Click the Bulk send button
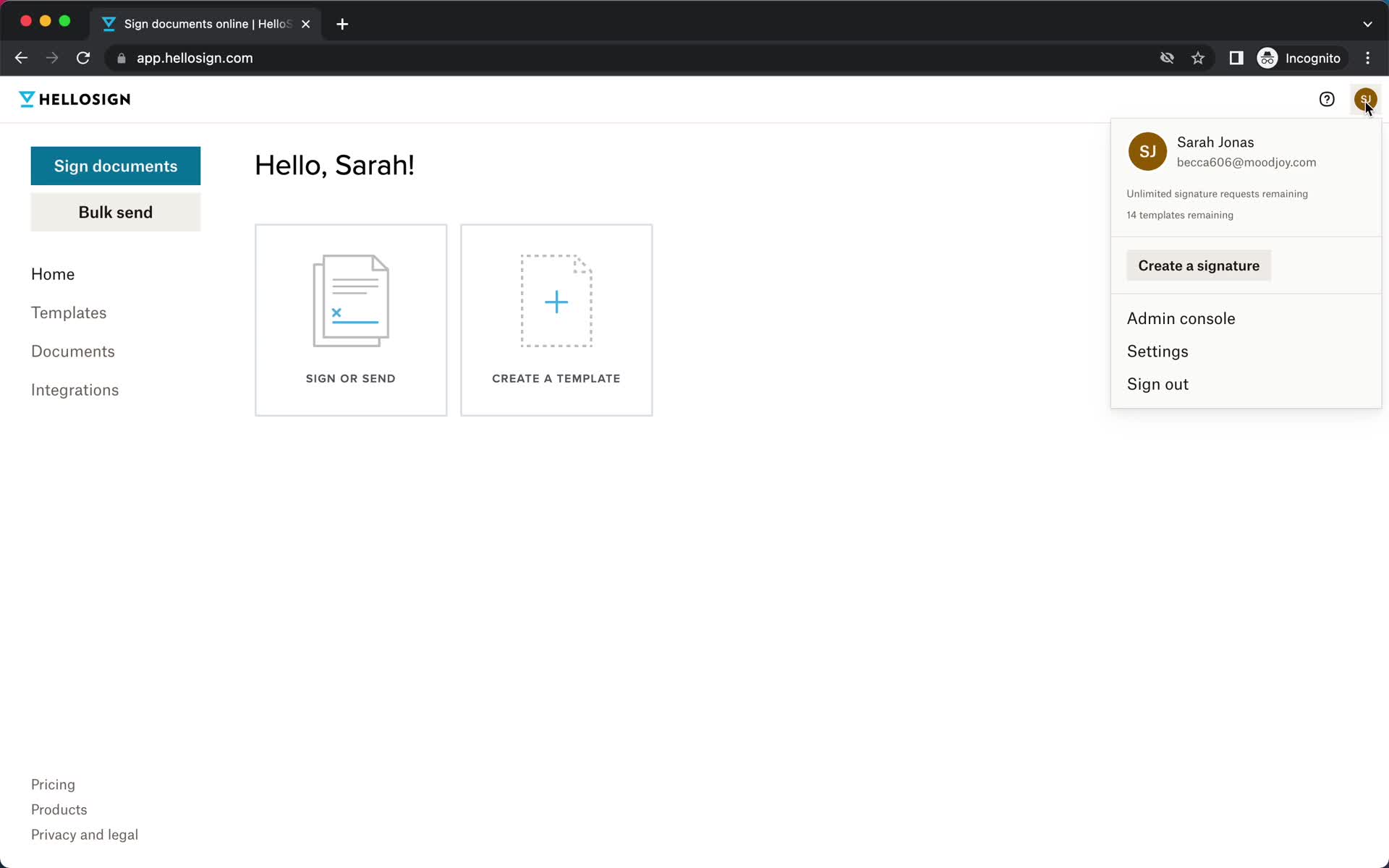Screen dimensions: 1389x868 115,212
